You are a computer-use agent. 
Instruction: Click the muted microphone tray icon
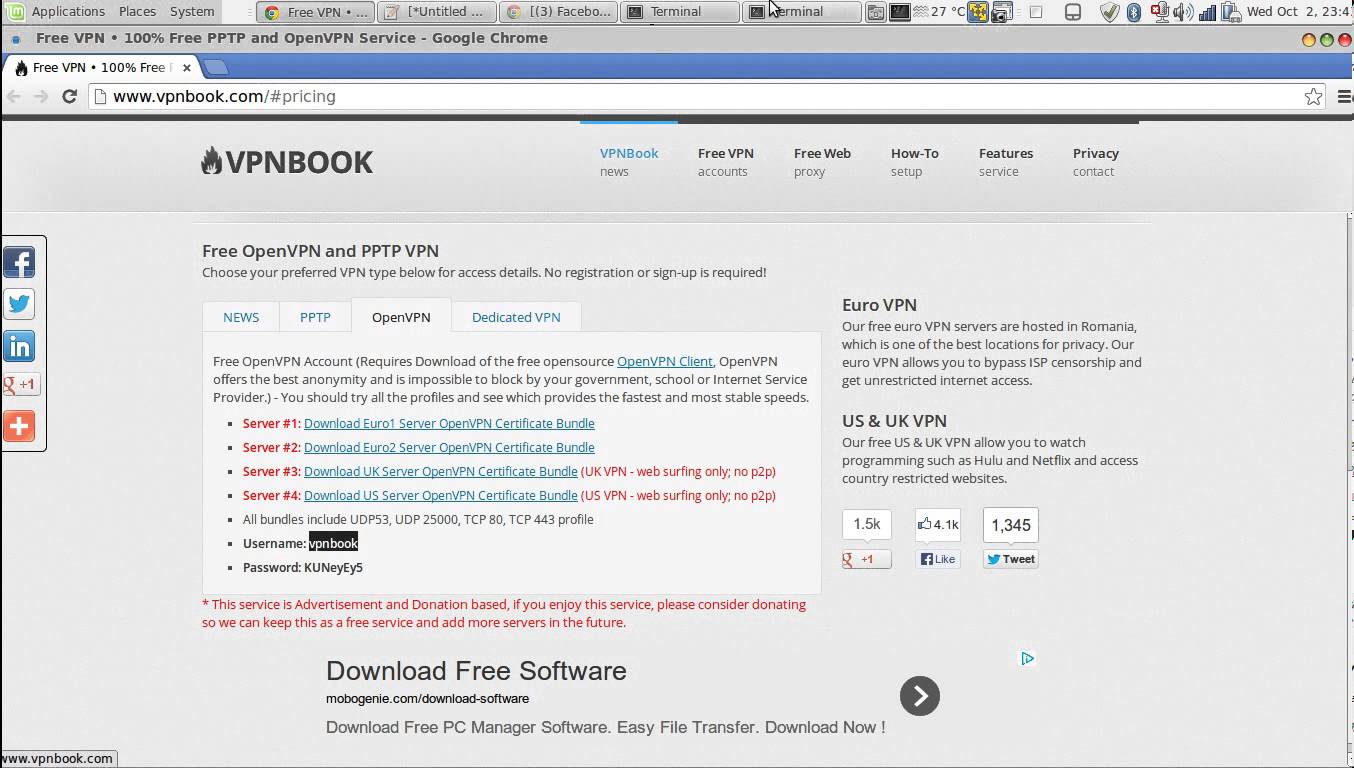(1160, 12)
